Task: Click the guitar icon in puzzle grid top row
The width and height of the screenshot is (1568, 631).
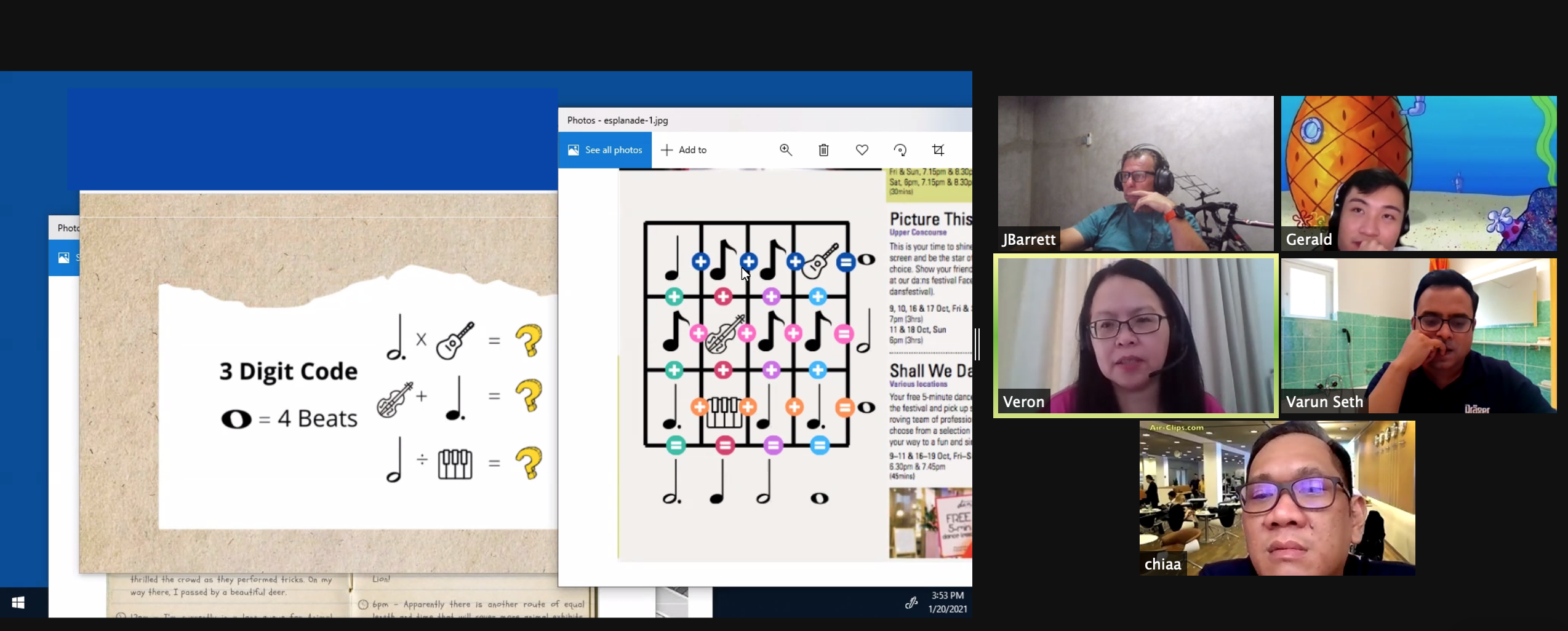Action: pos(820,261)
